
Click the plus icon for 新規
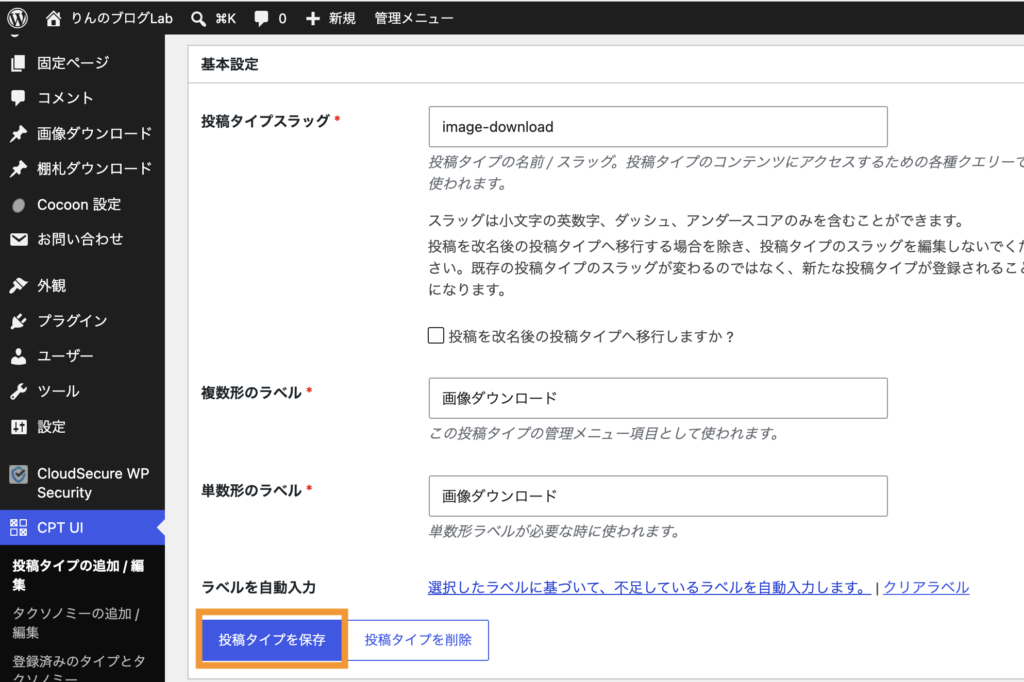tap(313, 18)
